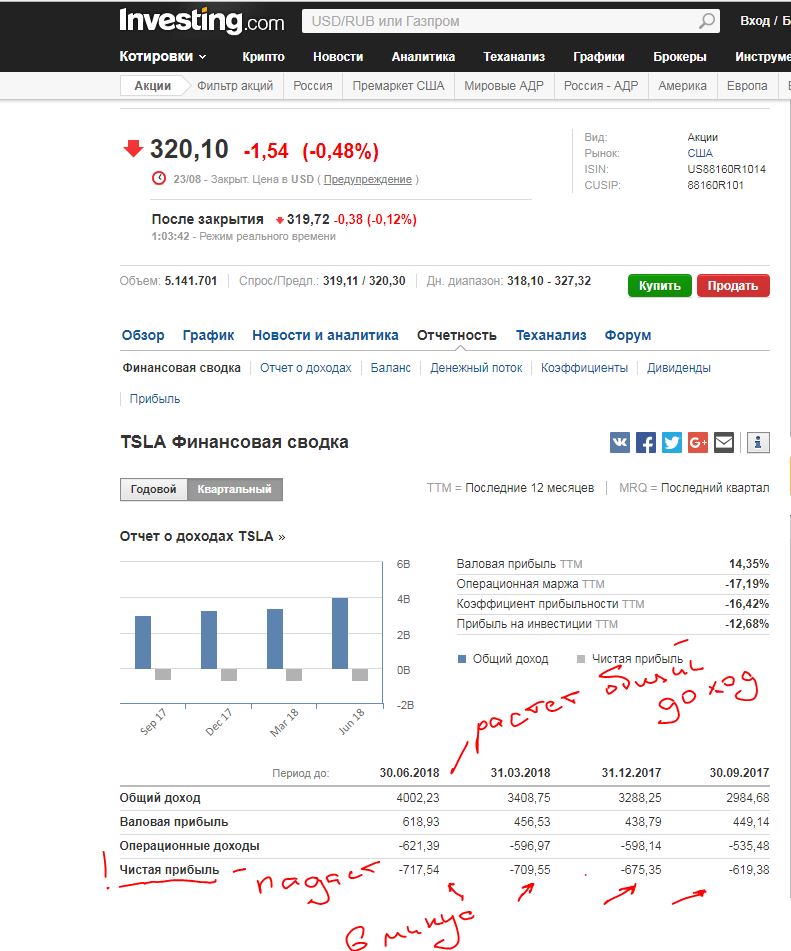791x951 pixels.
Task: Click the 30.06.2018 period column header
Action: (409, 773)
